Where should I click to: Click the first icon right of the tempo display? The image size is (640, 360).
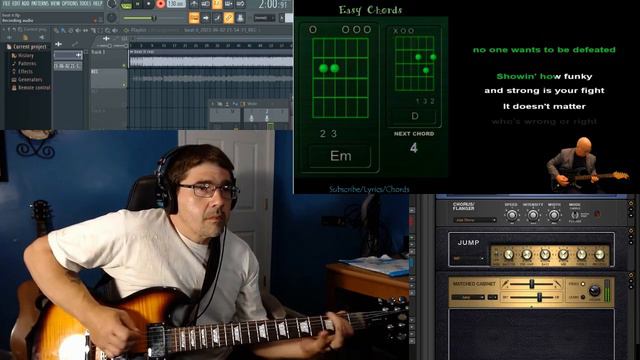pyautogui.click(x=194, y=4)
